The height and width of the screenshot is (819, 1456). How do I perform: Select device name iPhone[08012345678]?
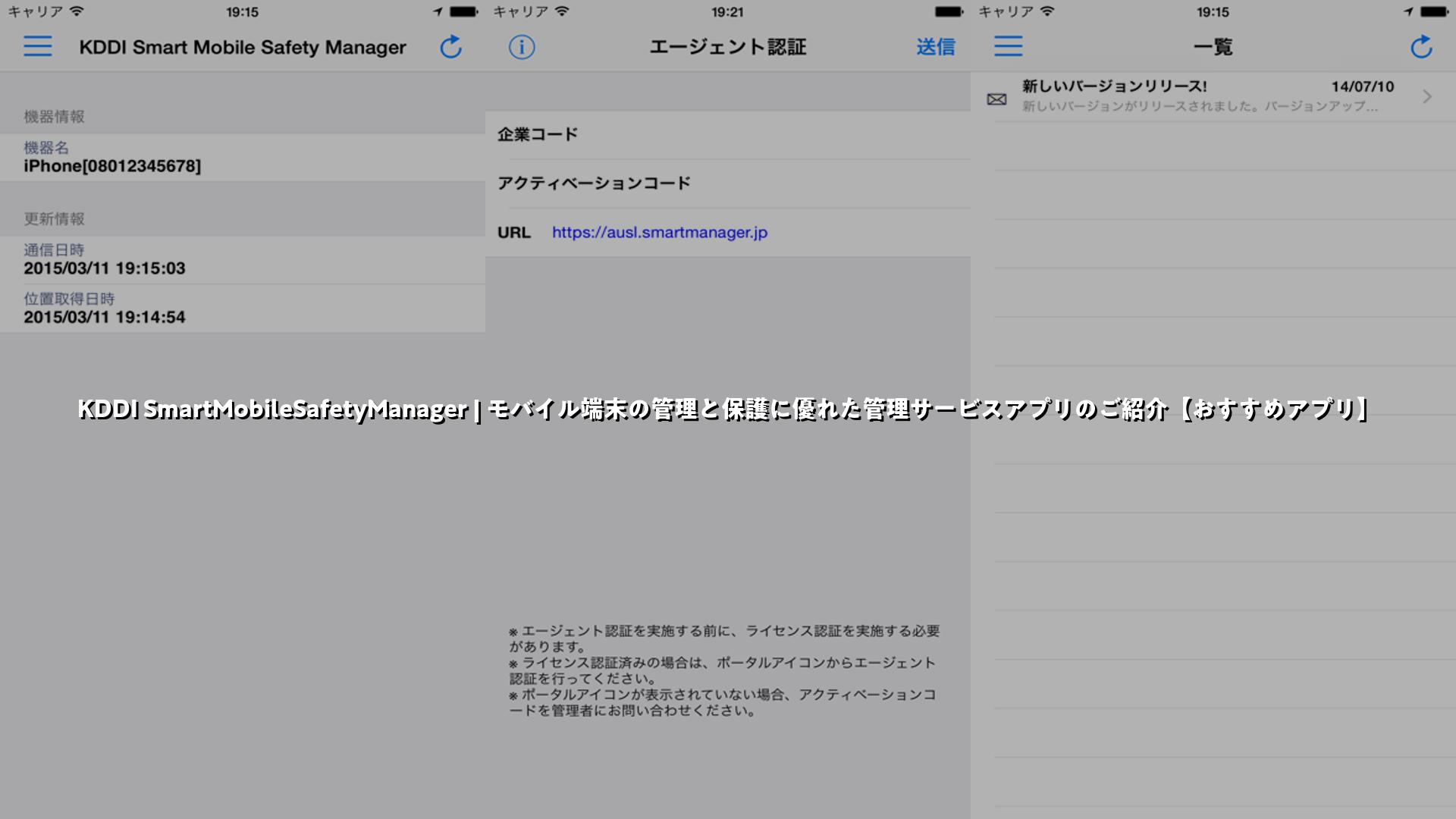112,166
